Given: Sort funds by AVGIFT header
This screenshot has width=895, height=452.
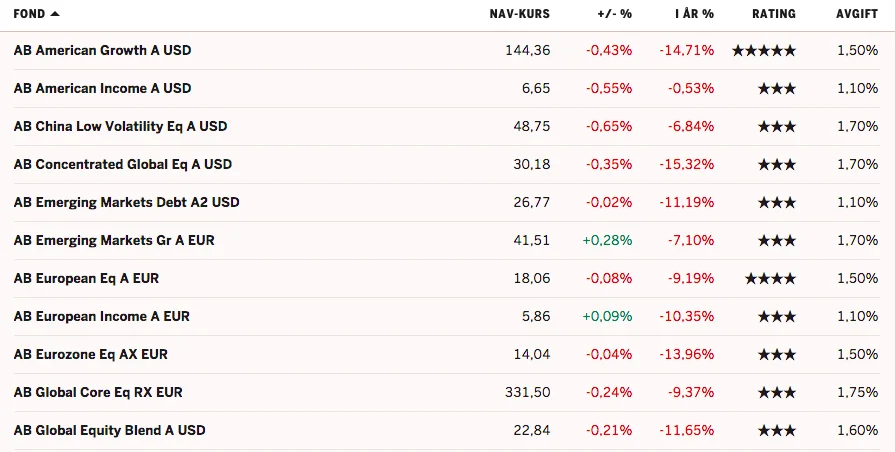Looking at the screenshot, I should [857, 14].
